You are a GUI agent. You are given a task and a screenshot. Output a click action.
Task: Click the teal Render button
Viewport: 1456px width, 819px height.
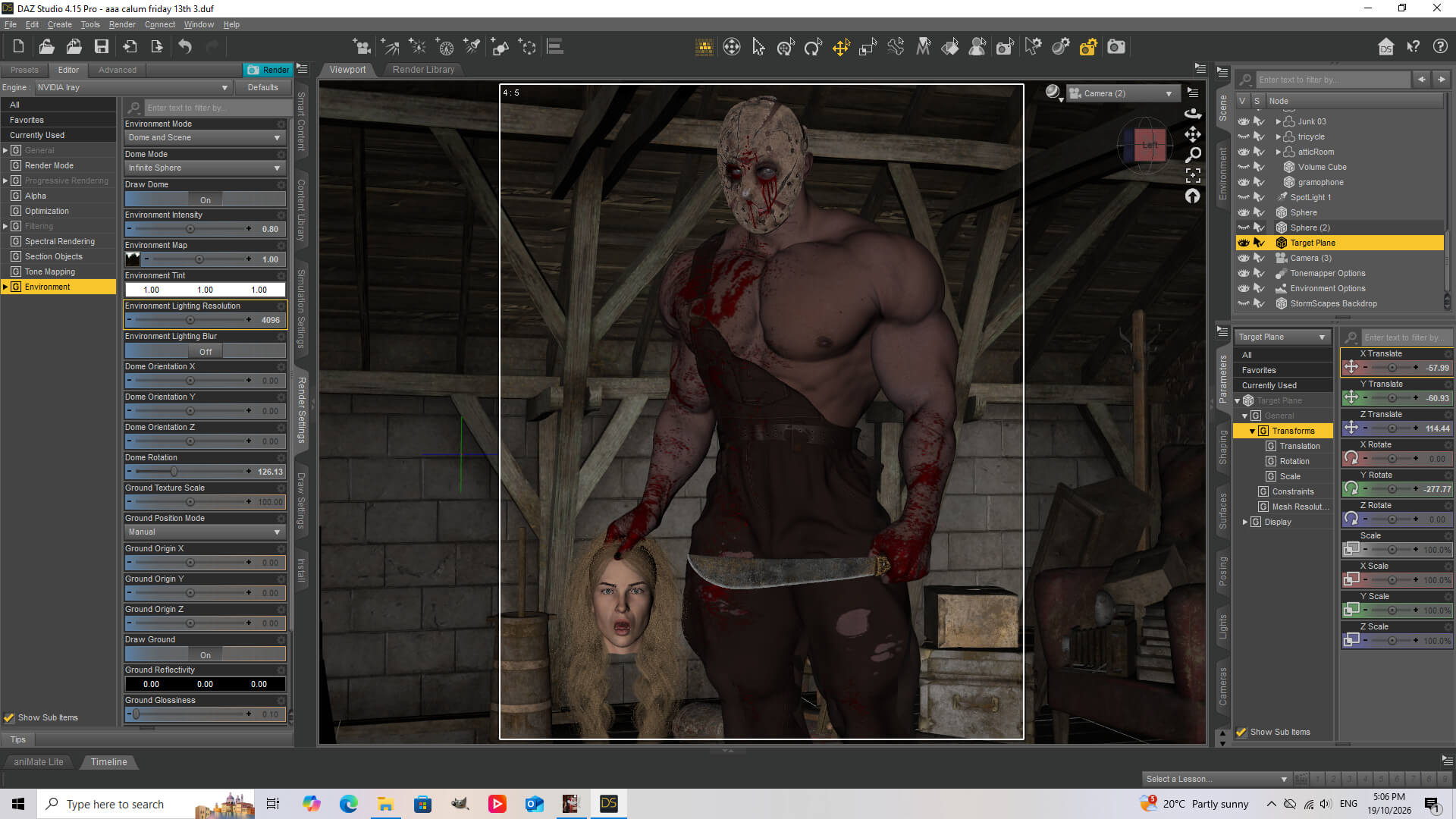[x=268, y=70]
